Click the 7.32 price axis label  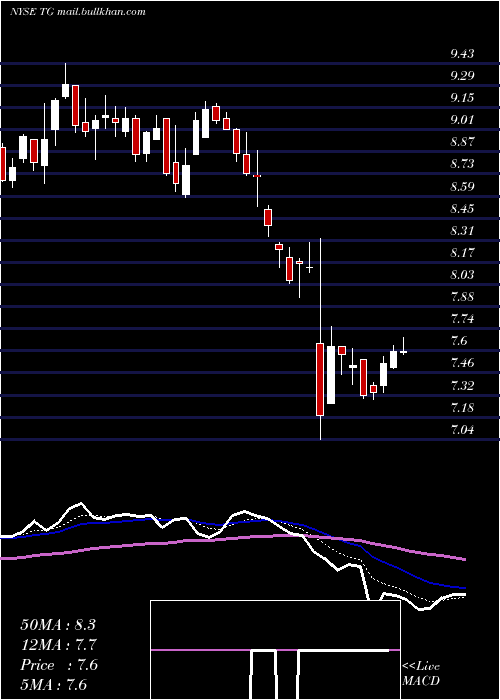pyautogui.click(x=462, y=386)
